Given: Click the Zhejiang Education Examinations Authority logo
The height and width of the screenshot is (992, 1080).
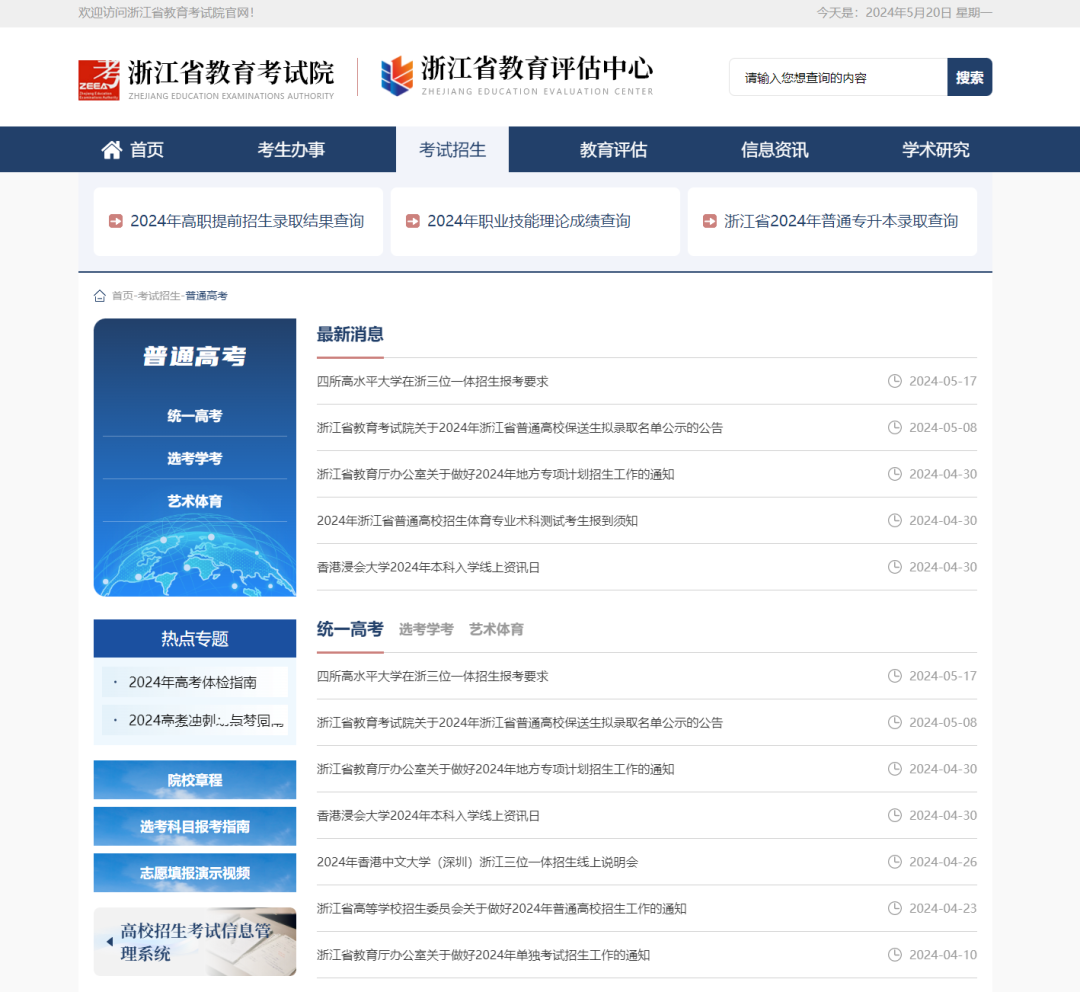Looking at the screenshot, I should pos(206,78).
